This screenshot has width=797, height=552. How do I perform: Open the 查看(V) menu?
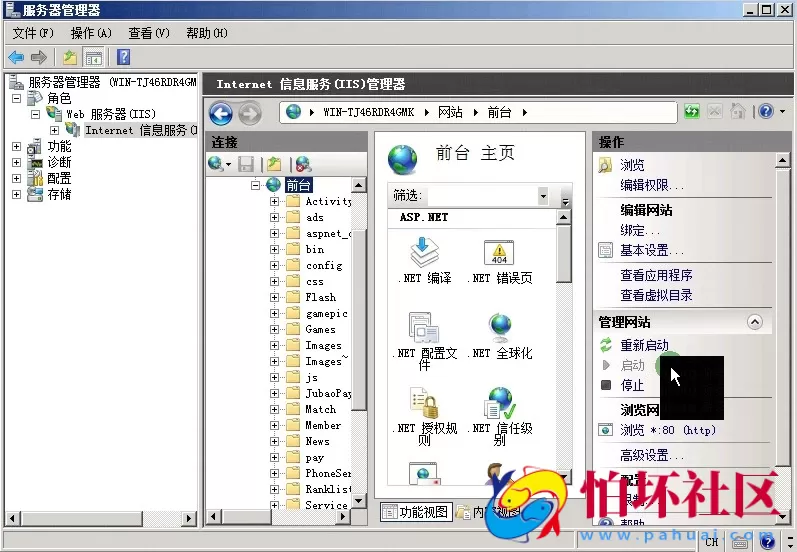coord(149,33)
